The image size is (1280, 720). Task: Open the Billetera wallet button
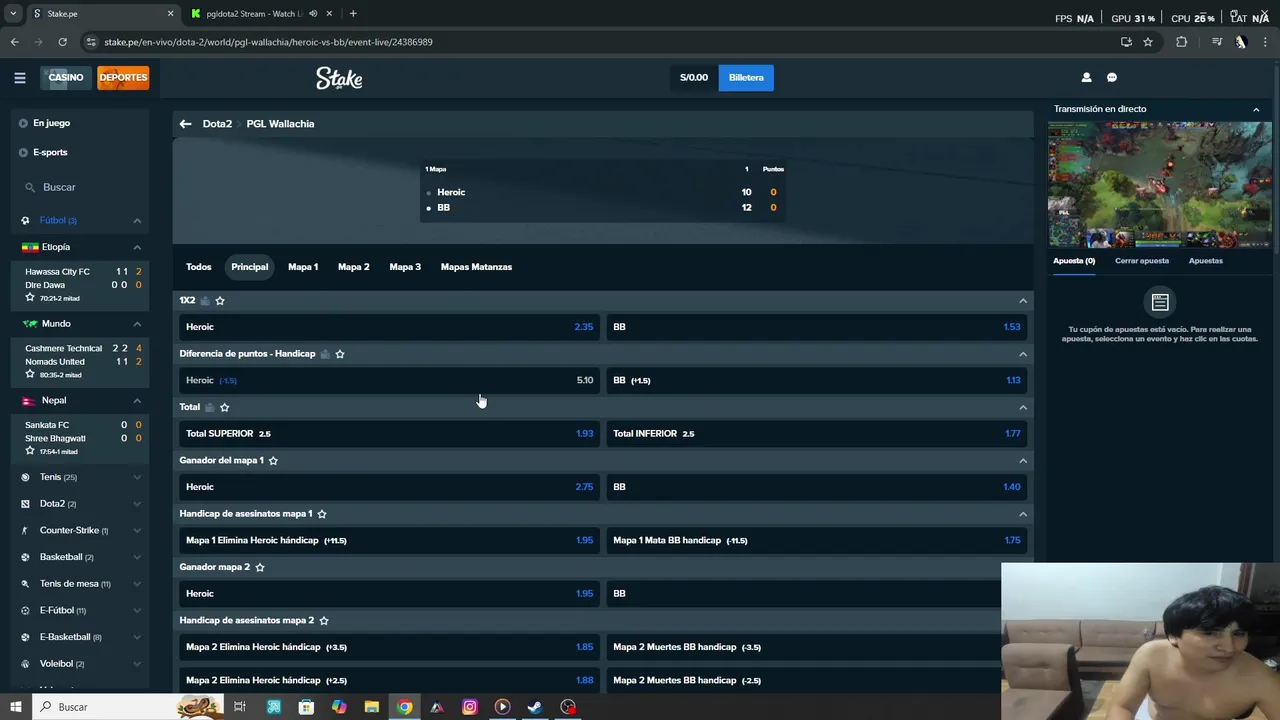click(x=746, y=77)
